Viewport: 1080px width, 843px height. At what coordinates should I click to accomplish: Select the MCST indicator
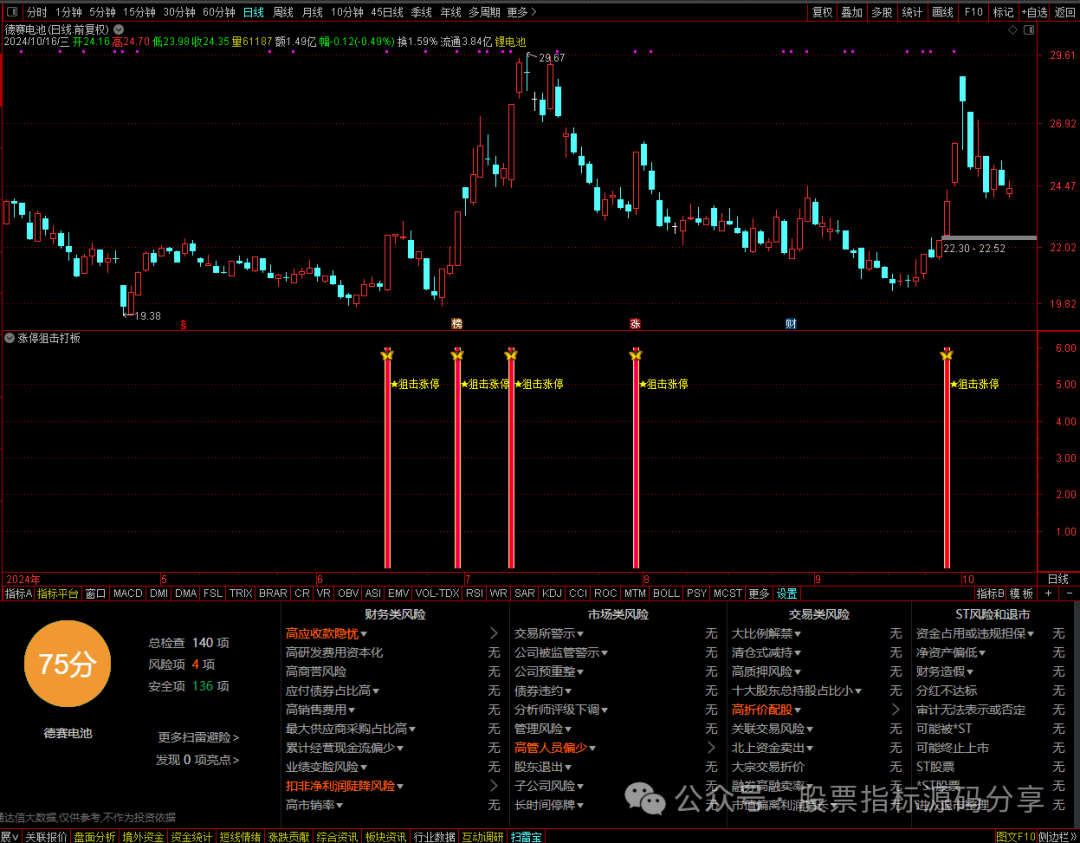coord(728,593)
